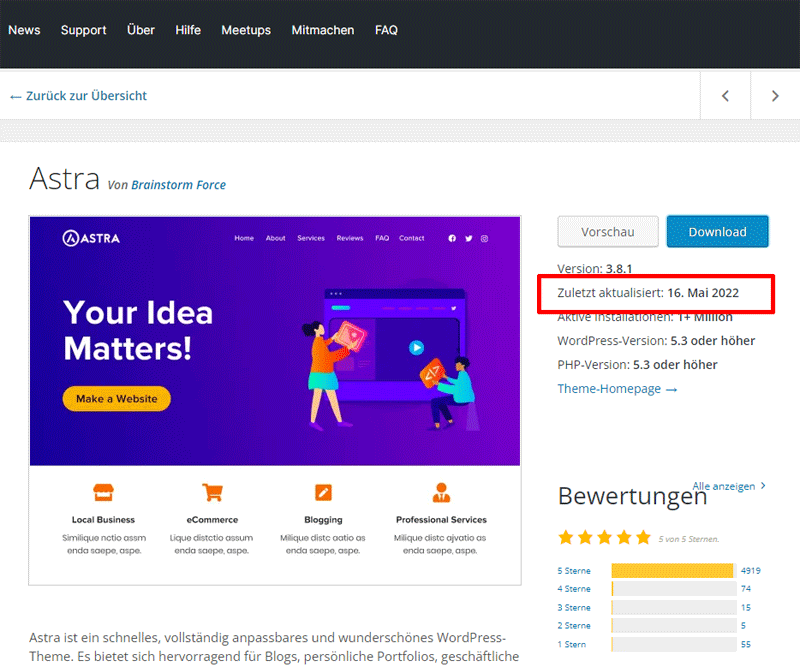Click the Bewertungen heading
The height and width of the screenshot is (667, 800).
pyautogui.click(x=633, y=497)
